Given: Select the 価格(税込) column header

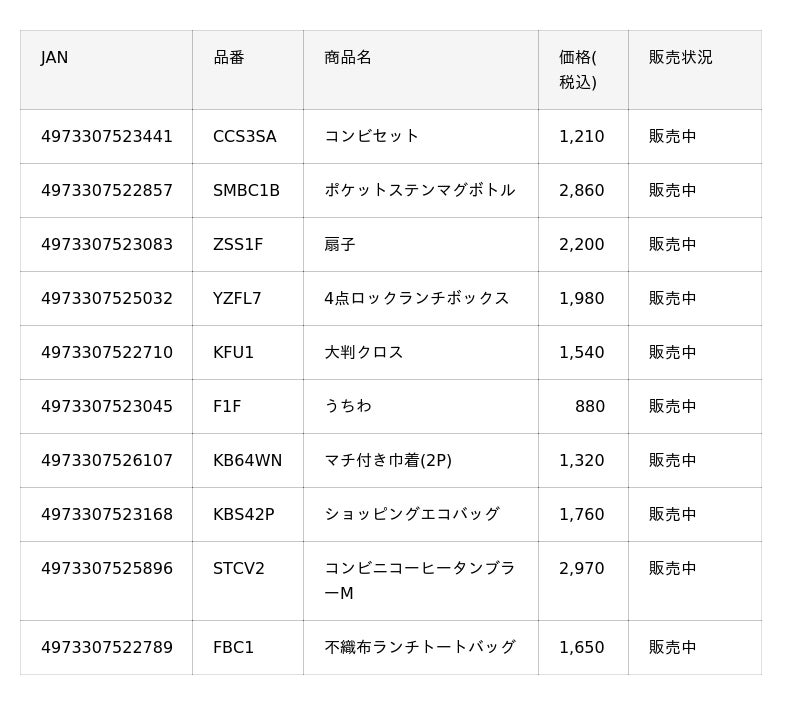Looking at the screenshot, I should [583, 70].
